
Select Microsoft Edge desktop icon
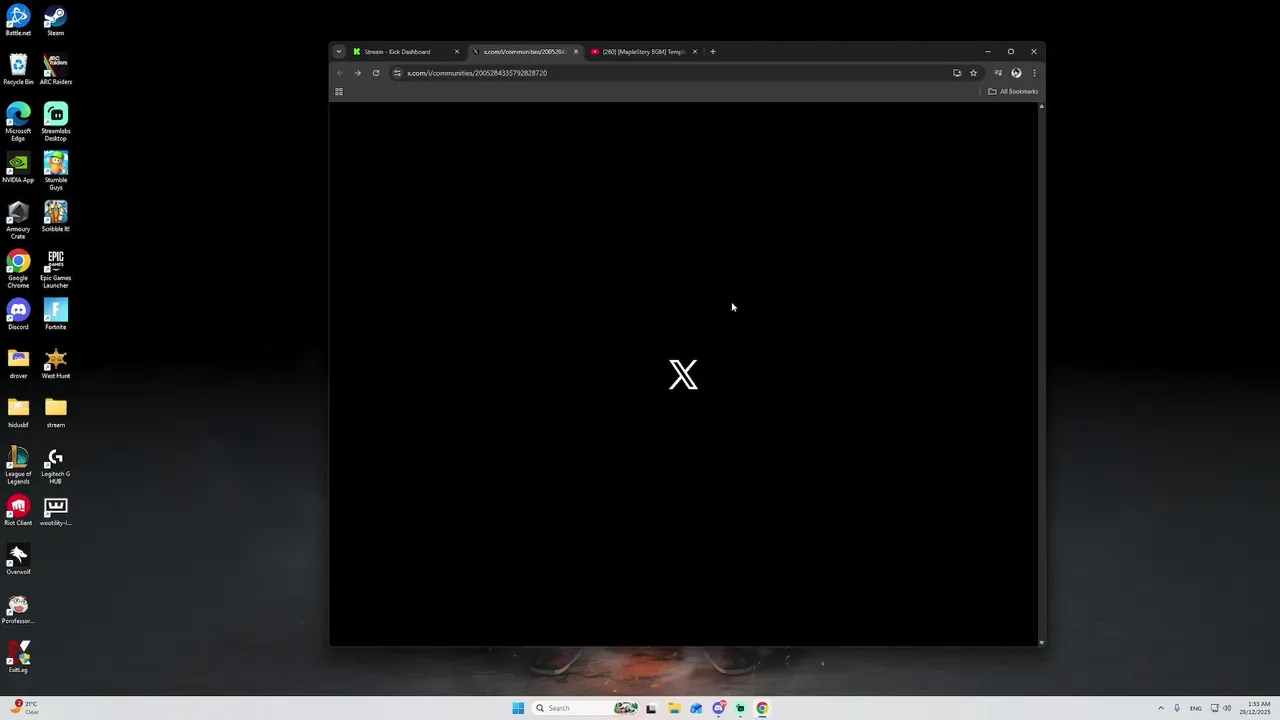(18, 122)
